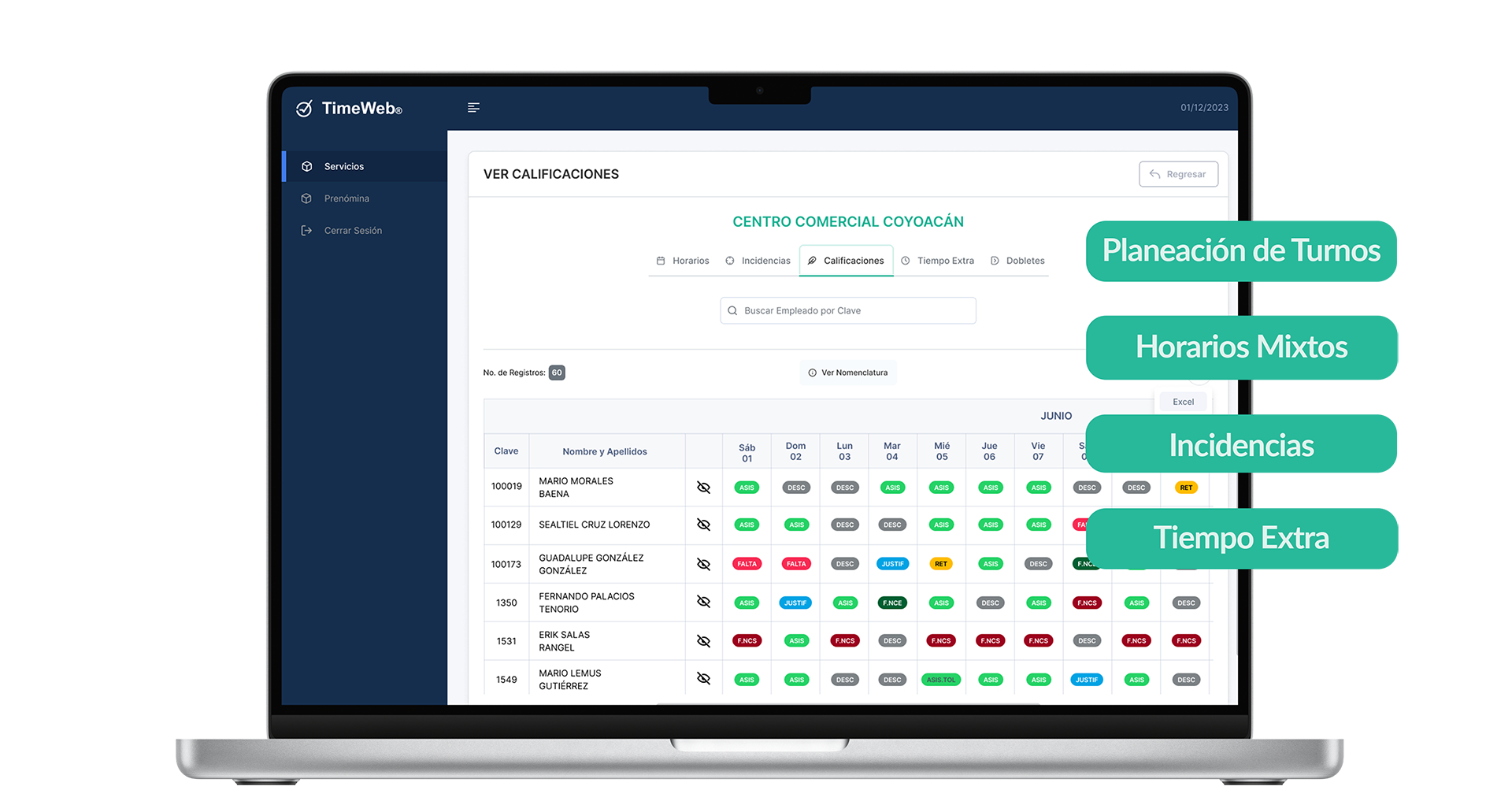This screenshot has height=790, width=1512.
Task: Click the Excel export button
Action: pos(1182,402)
